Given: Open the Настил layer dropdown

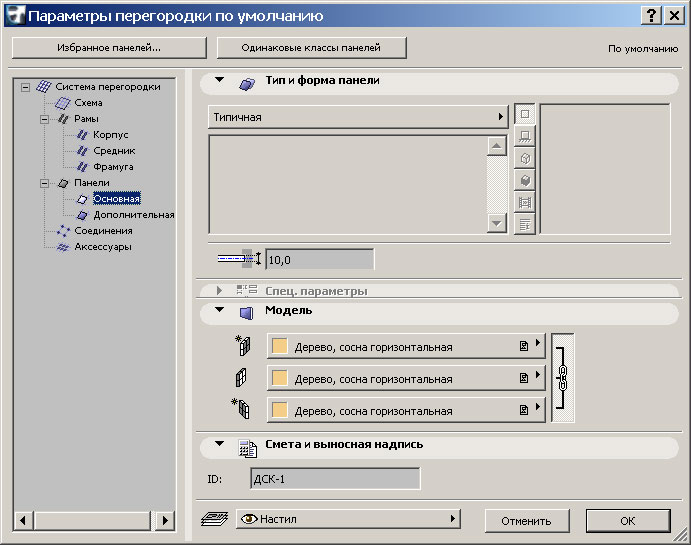Looking at the screenshot, I should tap(347, 519).
